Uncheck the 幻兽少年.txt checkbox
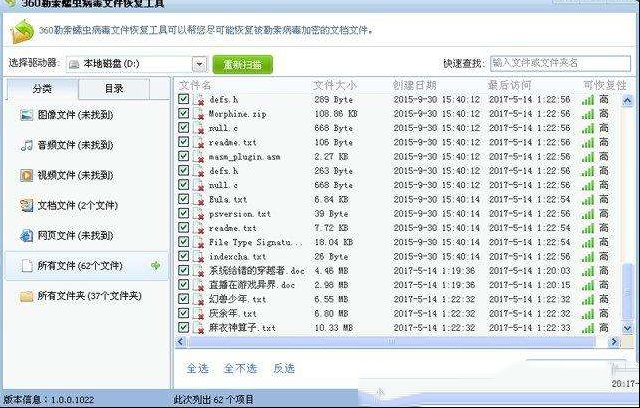This screenshot has width=640, height=408. pyautogui.click(x=183, y=299)
